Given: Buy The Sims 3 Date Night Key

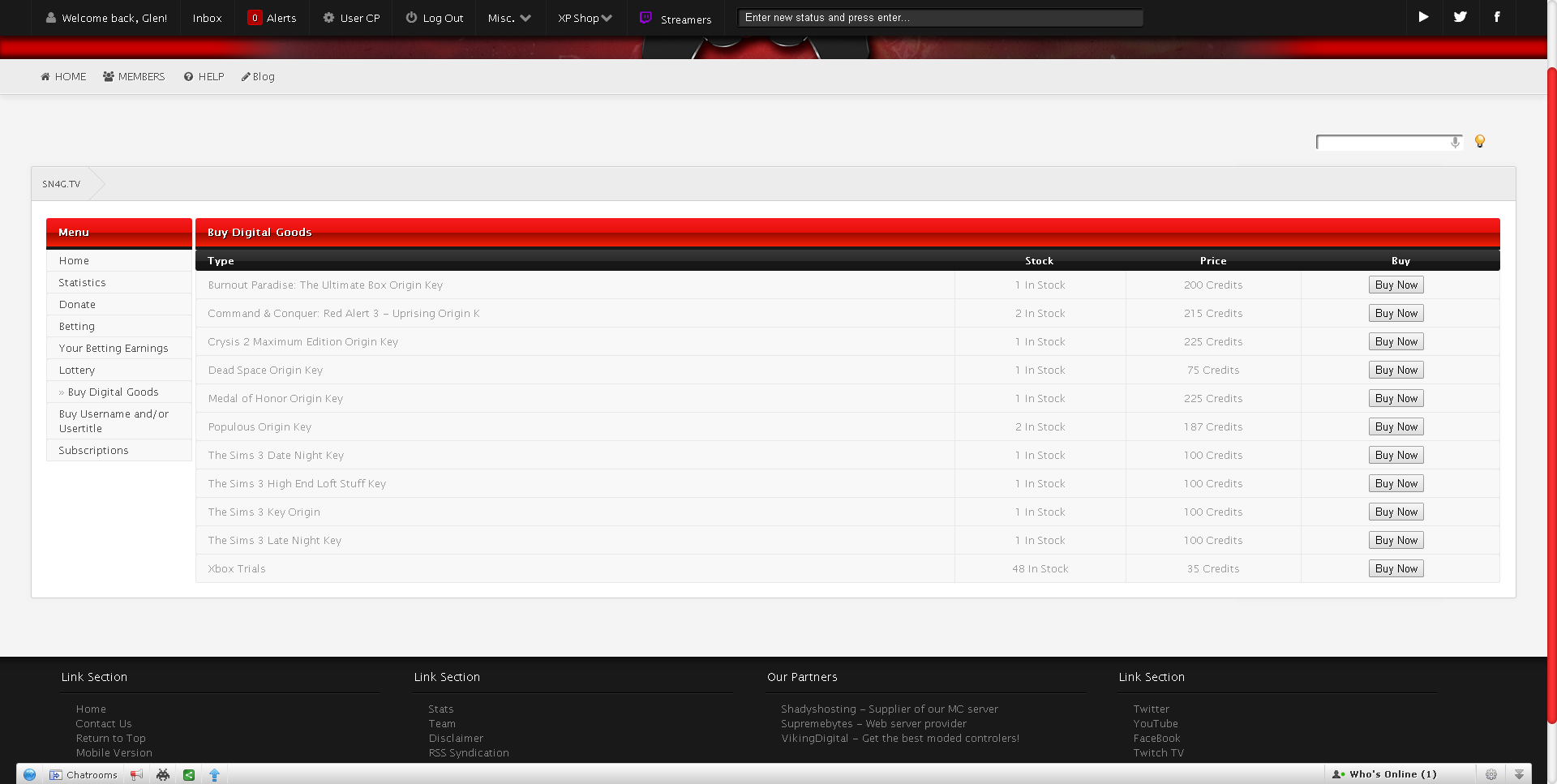Looking at the screenshot, I should [1396, 455].
